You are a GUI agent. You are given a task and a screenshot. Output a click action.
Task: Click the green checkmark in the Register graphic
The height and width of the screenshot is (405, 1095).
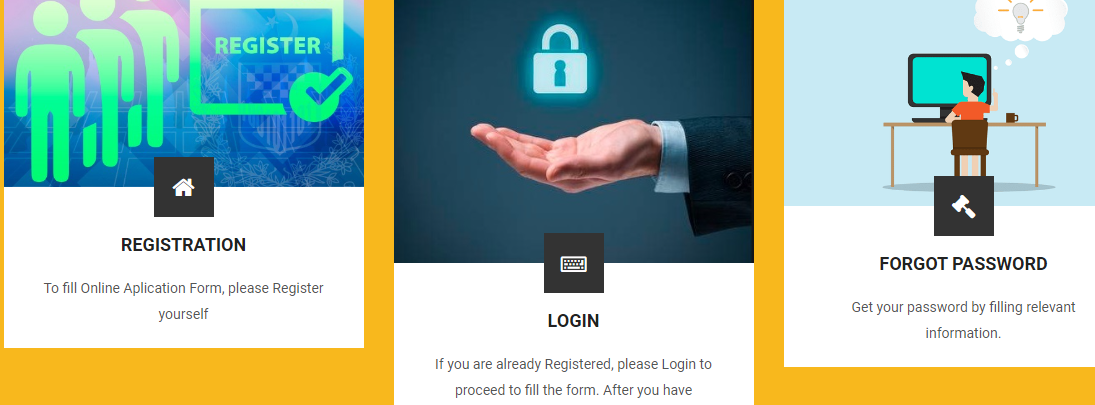(321, 94)
